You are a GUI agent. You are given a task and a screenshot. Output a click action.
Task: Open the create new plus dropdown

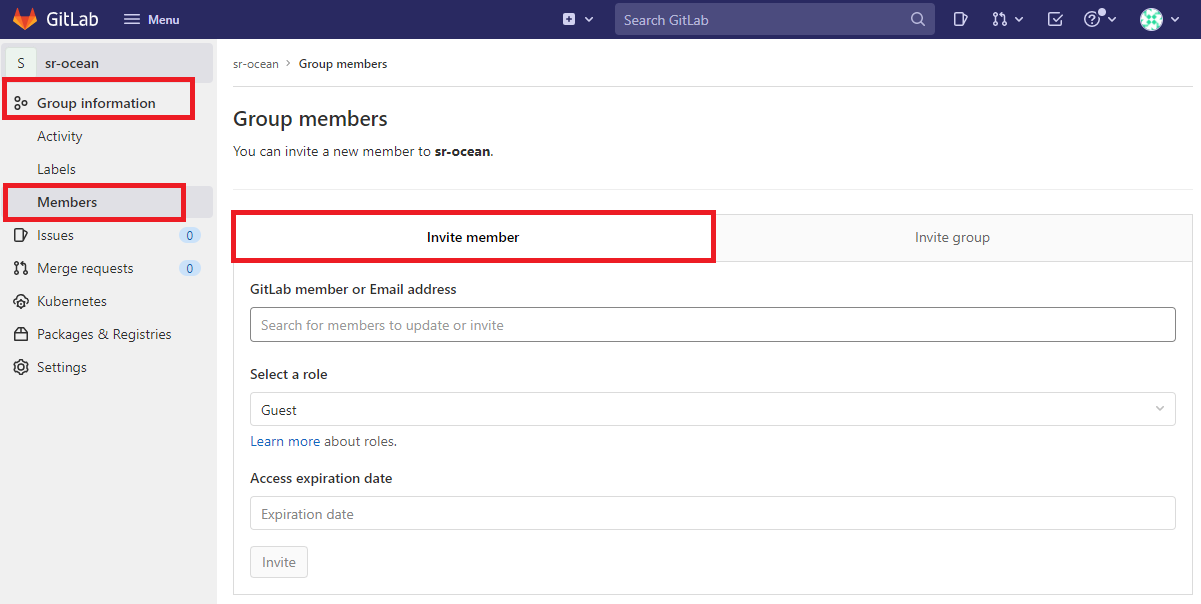578,19
